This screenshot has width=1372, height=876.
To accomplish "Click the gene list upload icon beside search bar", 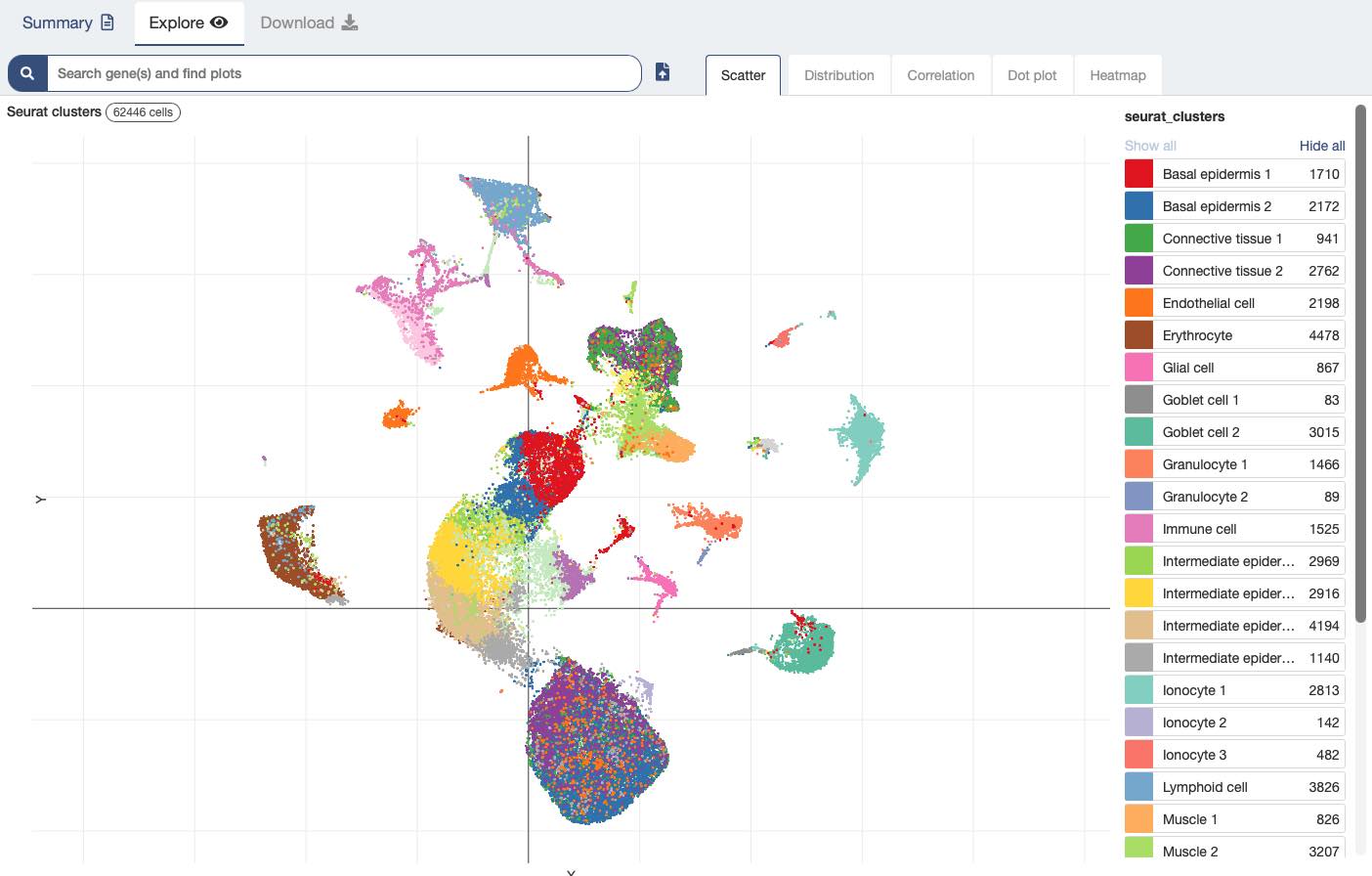I will click(662, 71).
